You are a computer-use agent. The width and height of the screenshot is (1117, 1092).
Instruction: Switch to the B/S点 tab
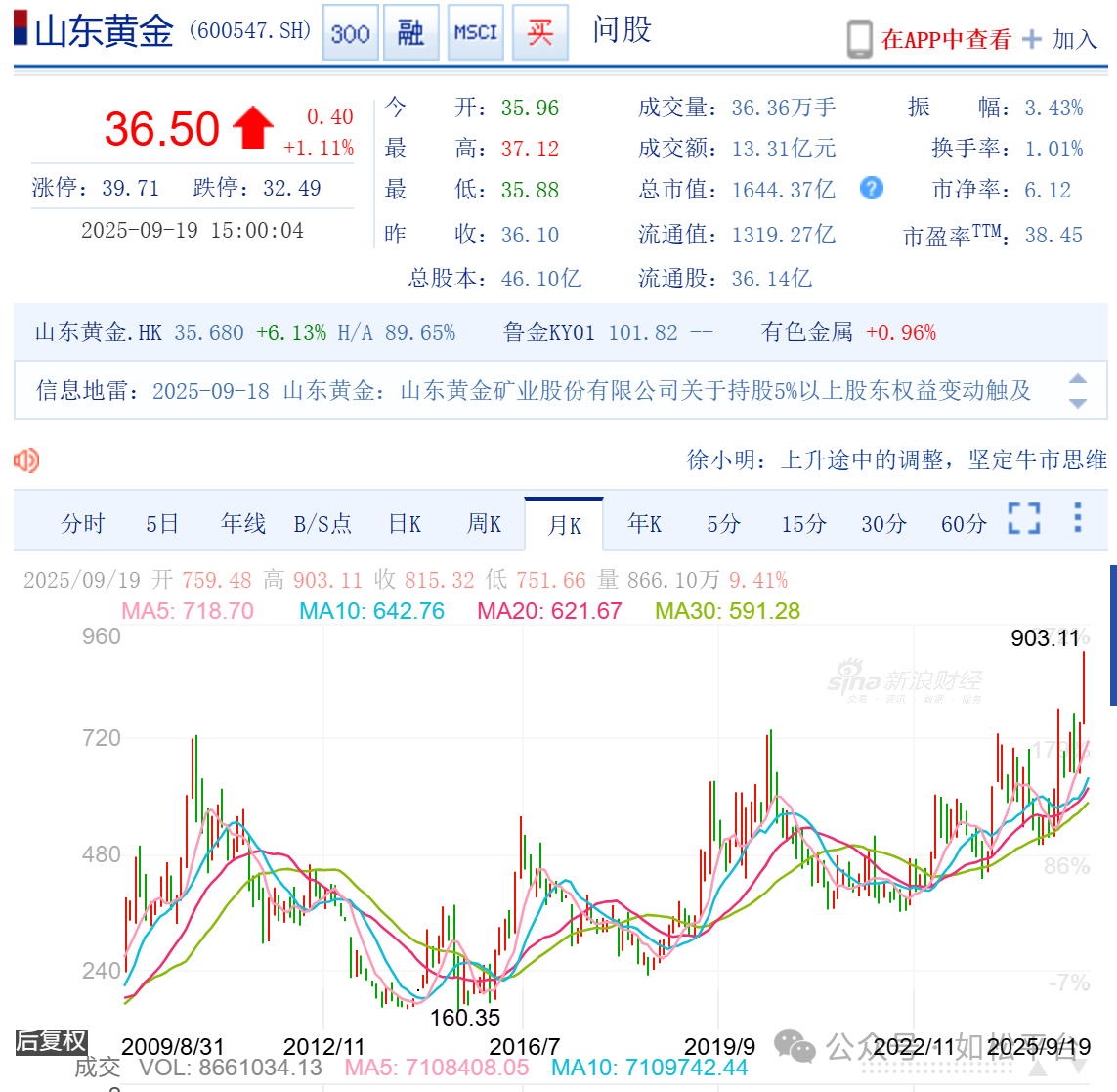pos(322,524)
